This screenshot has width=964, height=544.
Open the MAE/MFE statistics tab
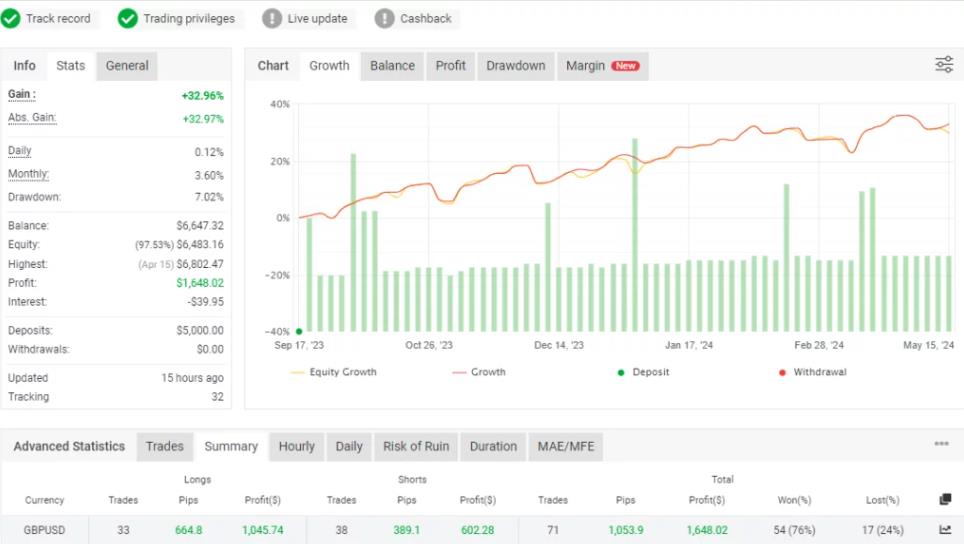point(565,447)
